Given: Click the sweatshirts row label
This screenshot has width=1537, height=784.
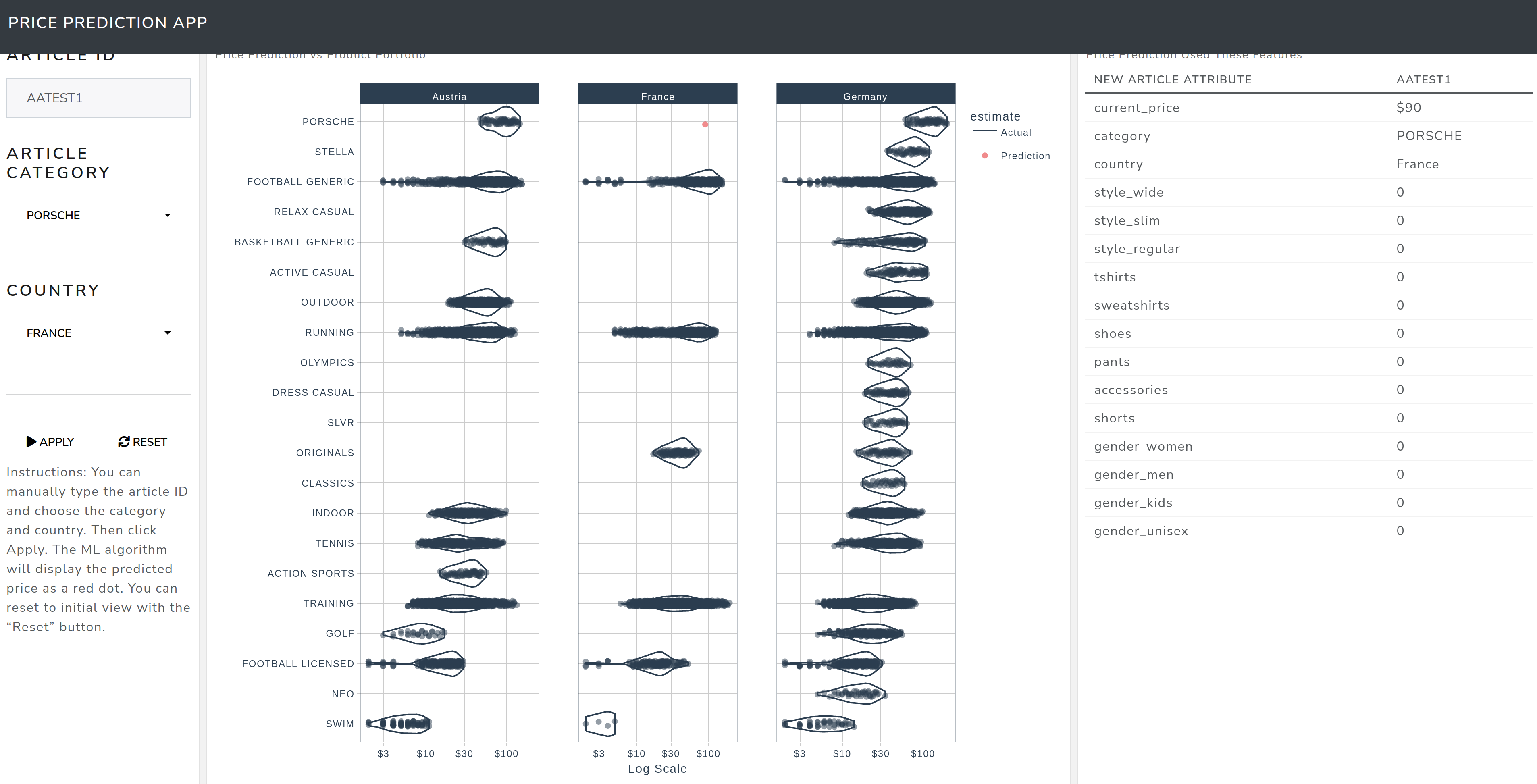Looking at the screenshot, I should click(x=1131, y=306).
